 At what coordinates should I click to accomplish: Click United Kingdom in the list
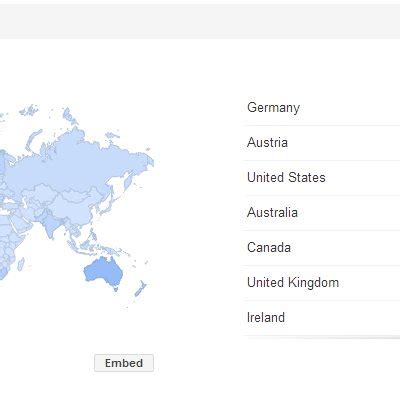point(322,283)
